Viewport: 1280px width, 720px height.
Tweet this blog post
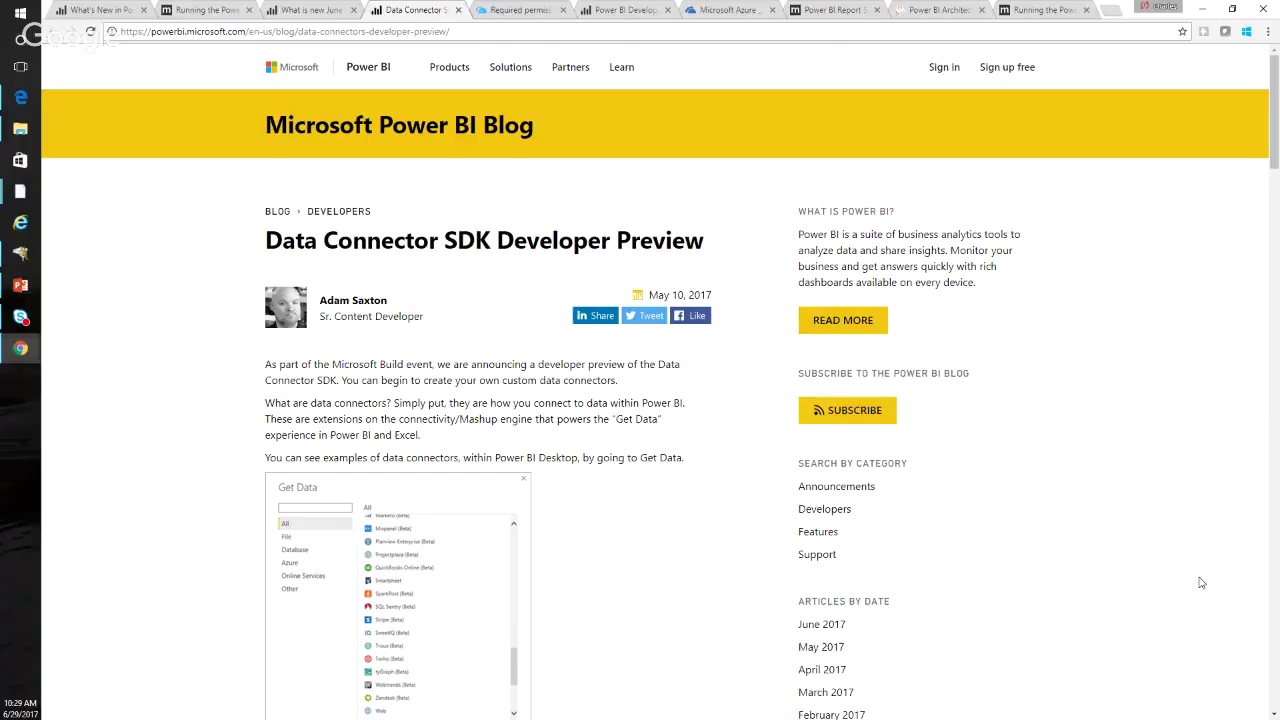[x=644, y=316]
